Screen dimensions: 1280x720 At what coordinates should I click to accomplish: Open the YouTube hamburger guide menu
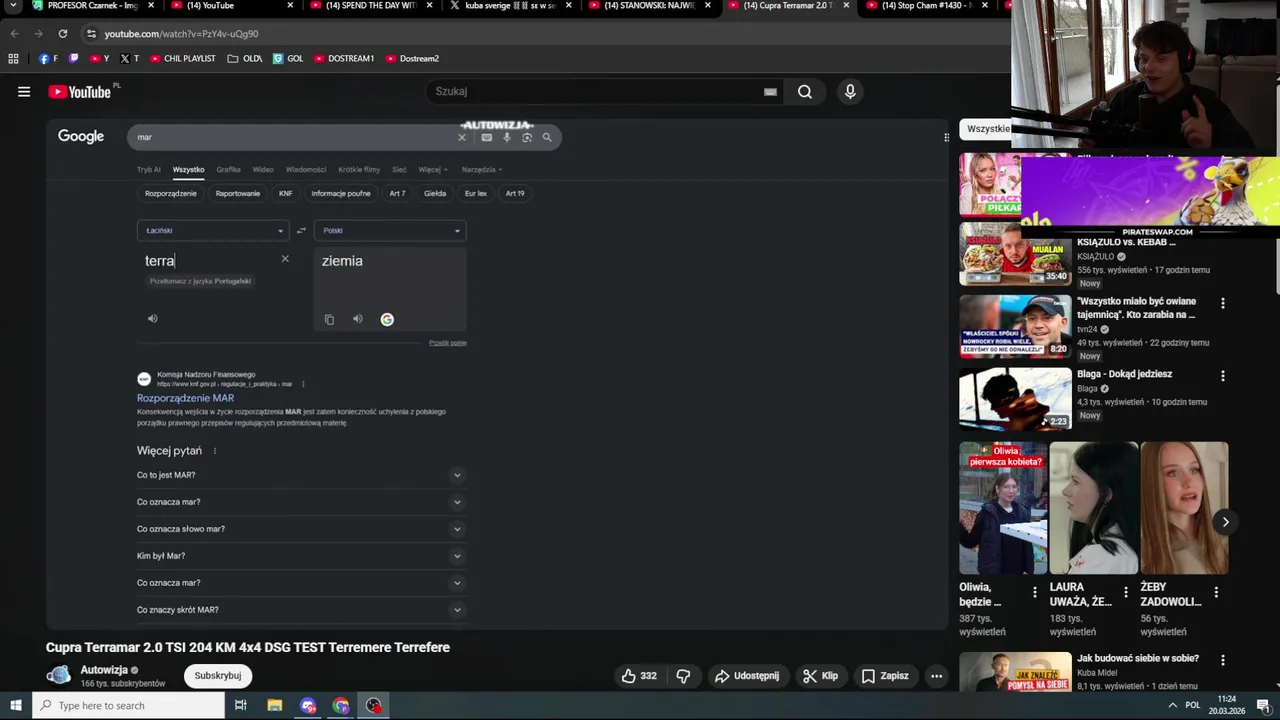pyautogui.click(x=24, y=92)
